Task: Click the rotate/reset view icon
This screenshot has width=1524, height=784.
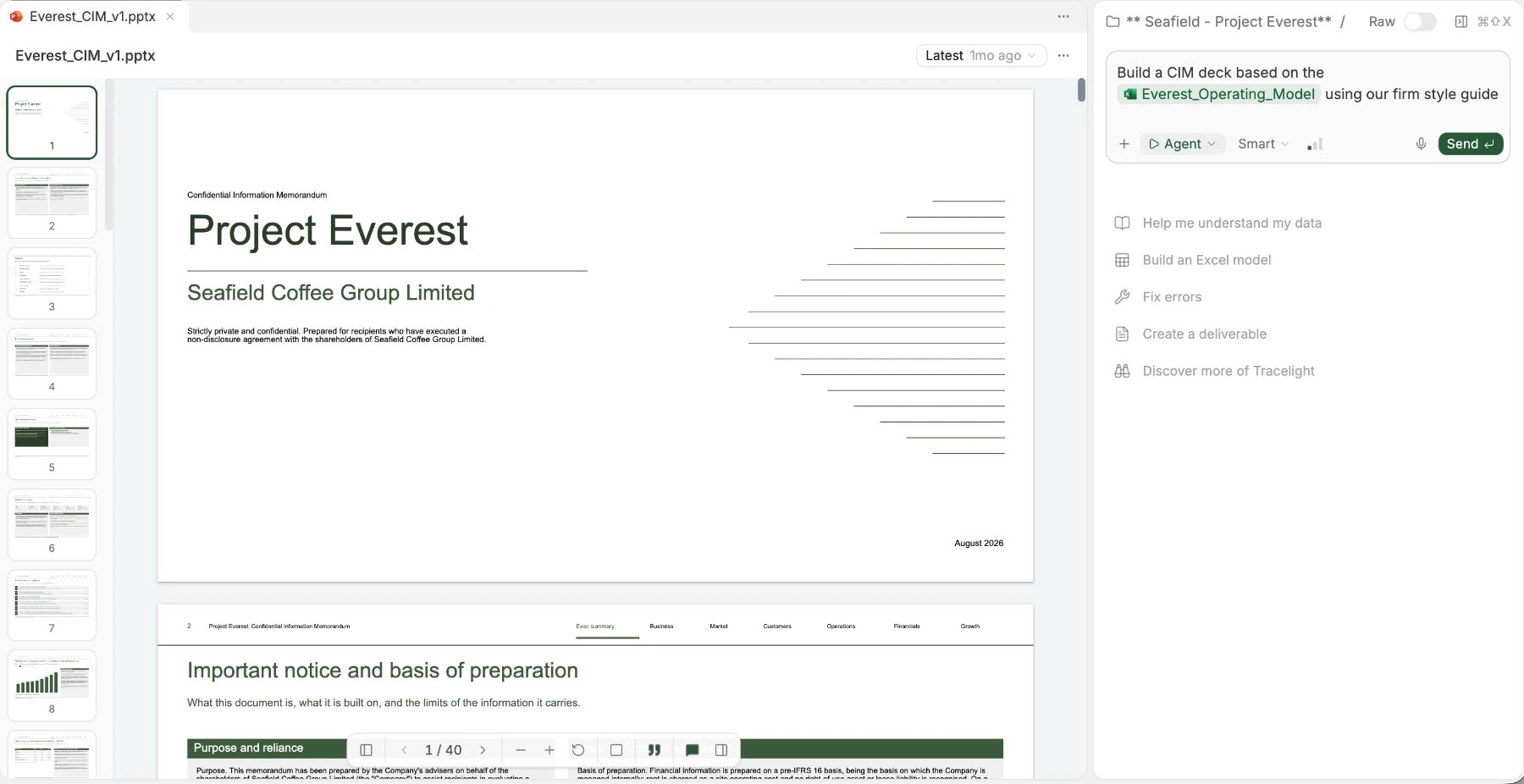Action: [x=578, y=750]
